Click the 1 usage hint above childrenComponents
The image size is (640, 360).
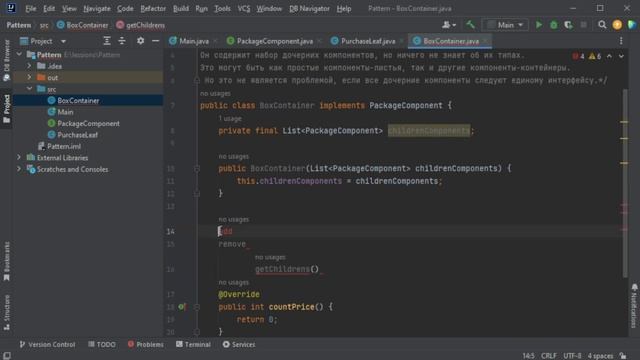[230, 118]
